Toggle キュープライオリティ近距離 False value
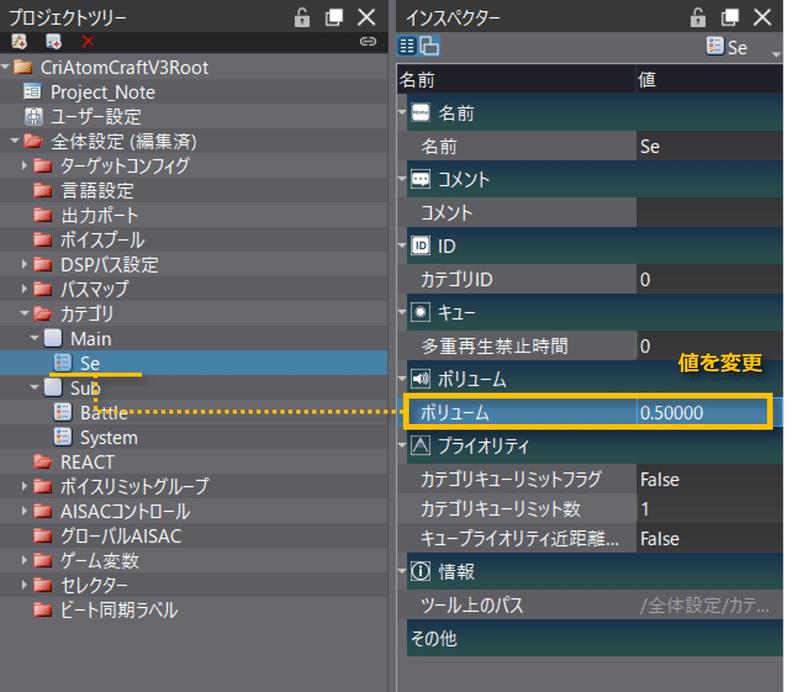 point(709,538)
